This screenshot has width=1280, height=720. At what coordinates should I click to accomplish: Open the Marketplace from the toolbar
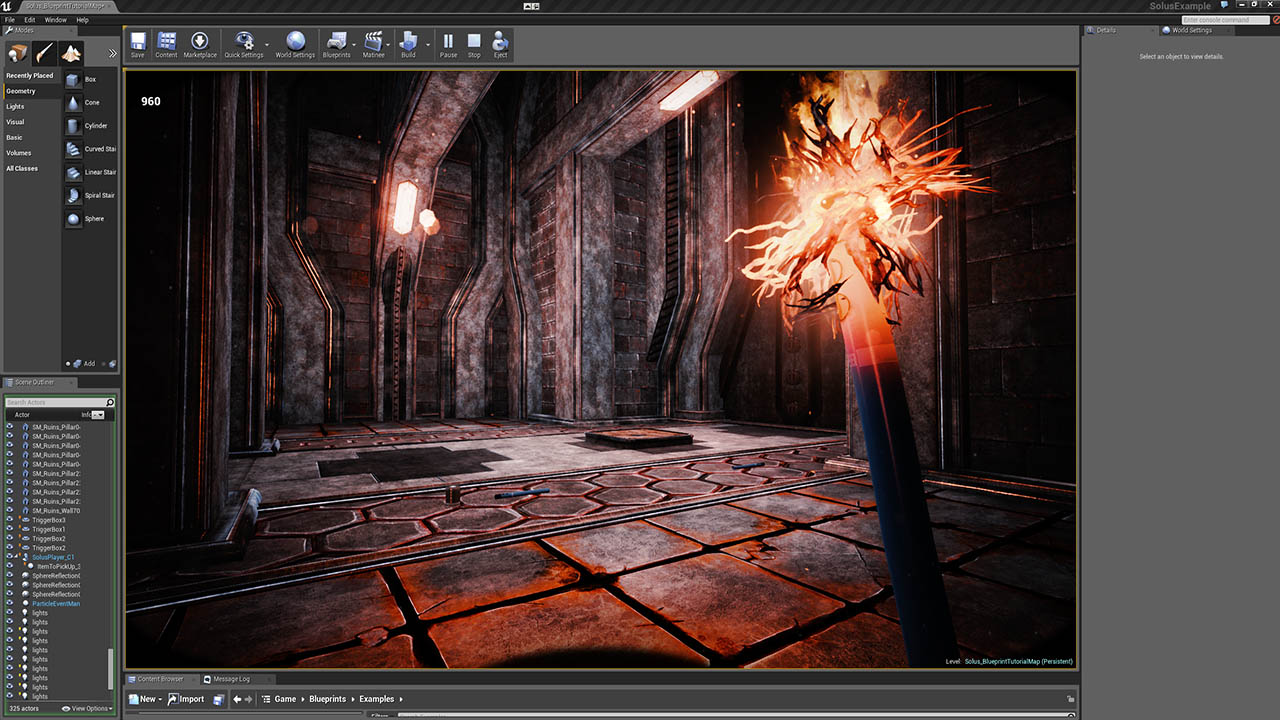[200, 45]
